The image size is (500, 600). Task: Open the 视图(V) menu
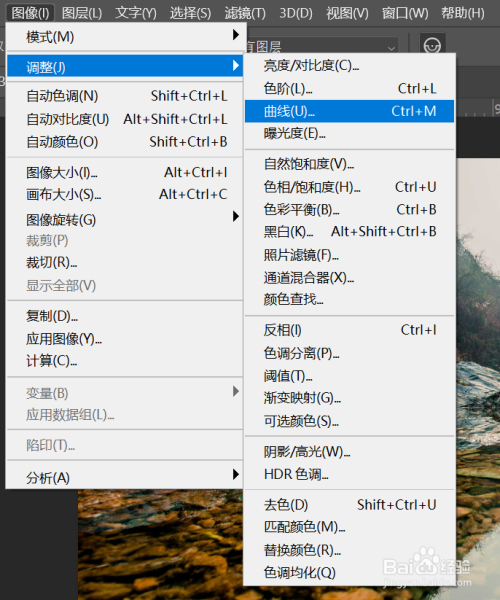coord(347,13)
